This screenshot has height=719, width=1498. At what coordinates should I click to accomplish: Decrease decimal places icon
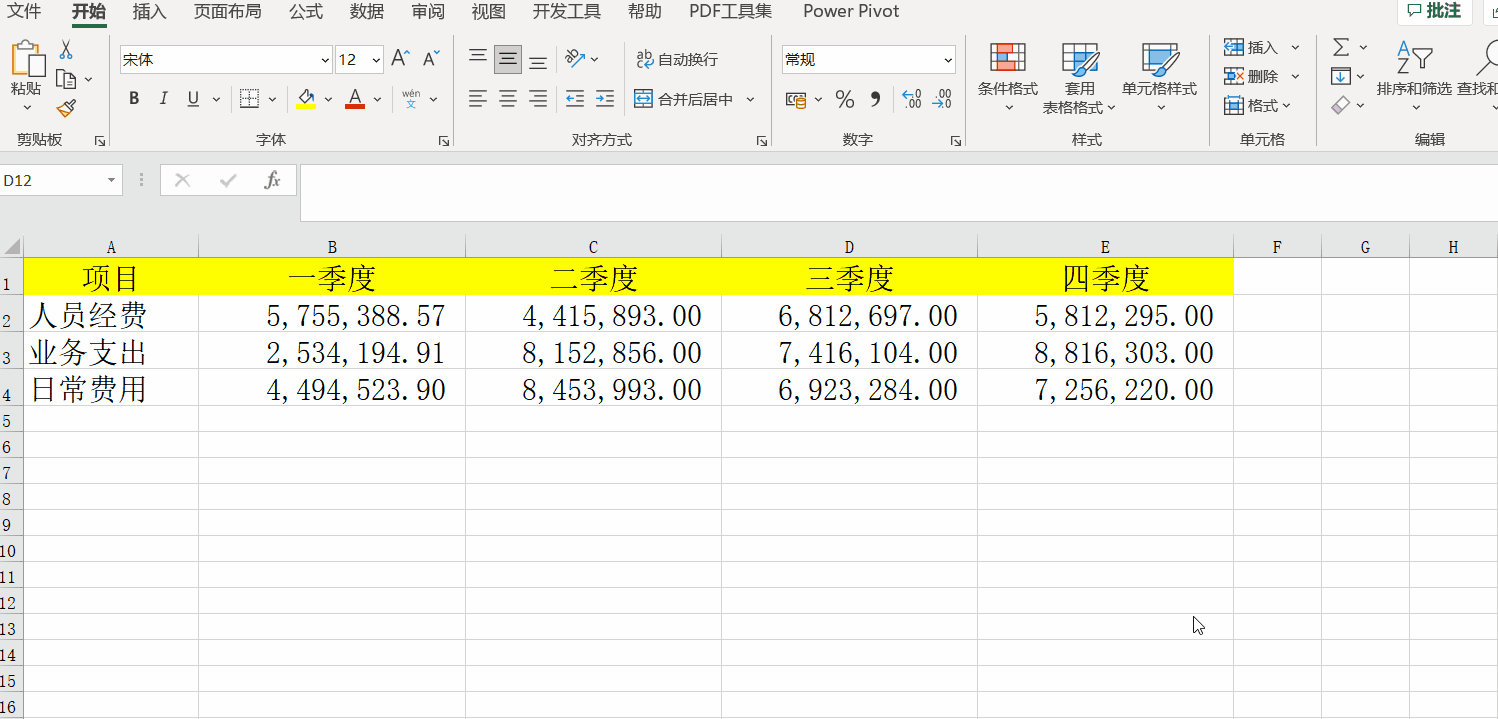tap(942, 99)
